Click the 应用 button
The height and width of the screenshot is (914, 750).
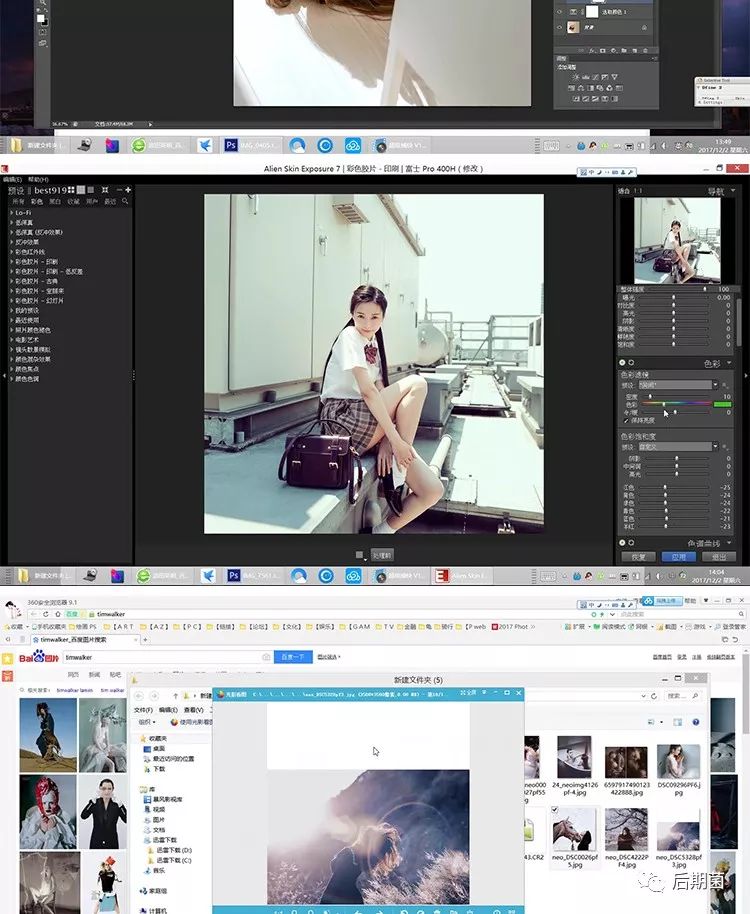678,557
